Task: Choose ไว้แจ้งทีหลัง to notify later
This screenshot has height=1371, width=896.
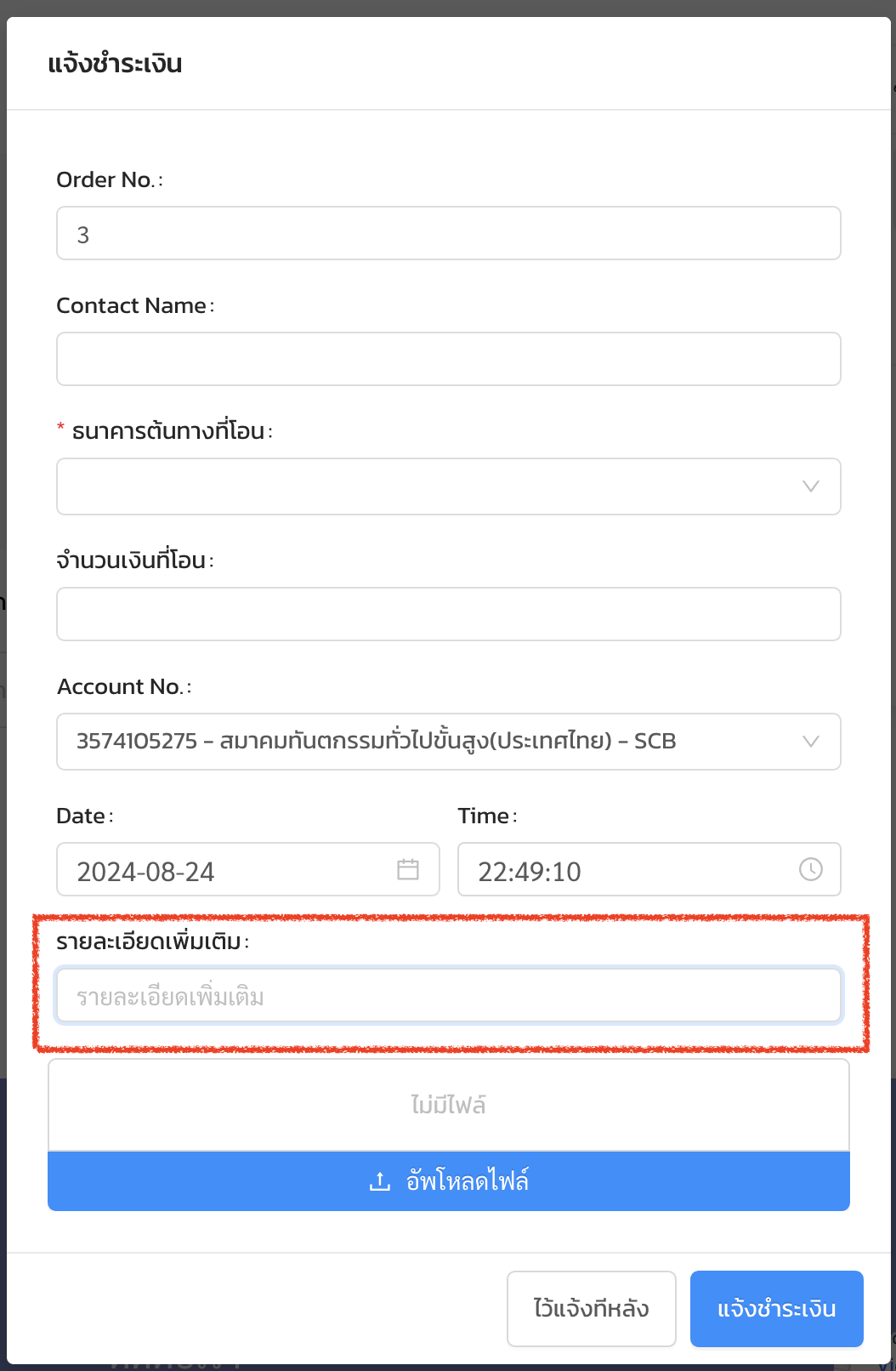Action: pos(592,1309)
